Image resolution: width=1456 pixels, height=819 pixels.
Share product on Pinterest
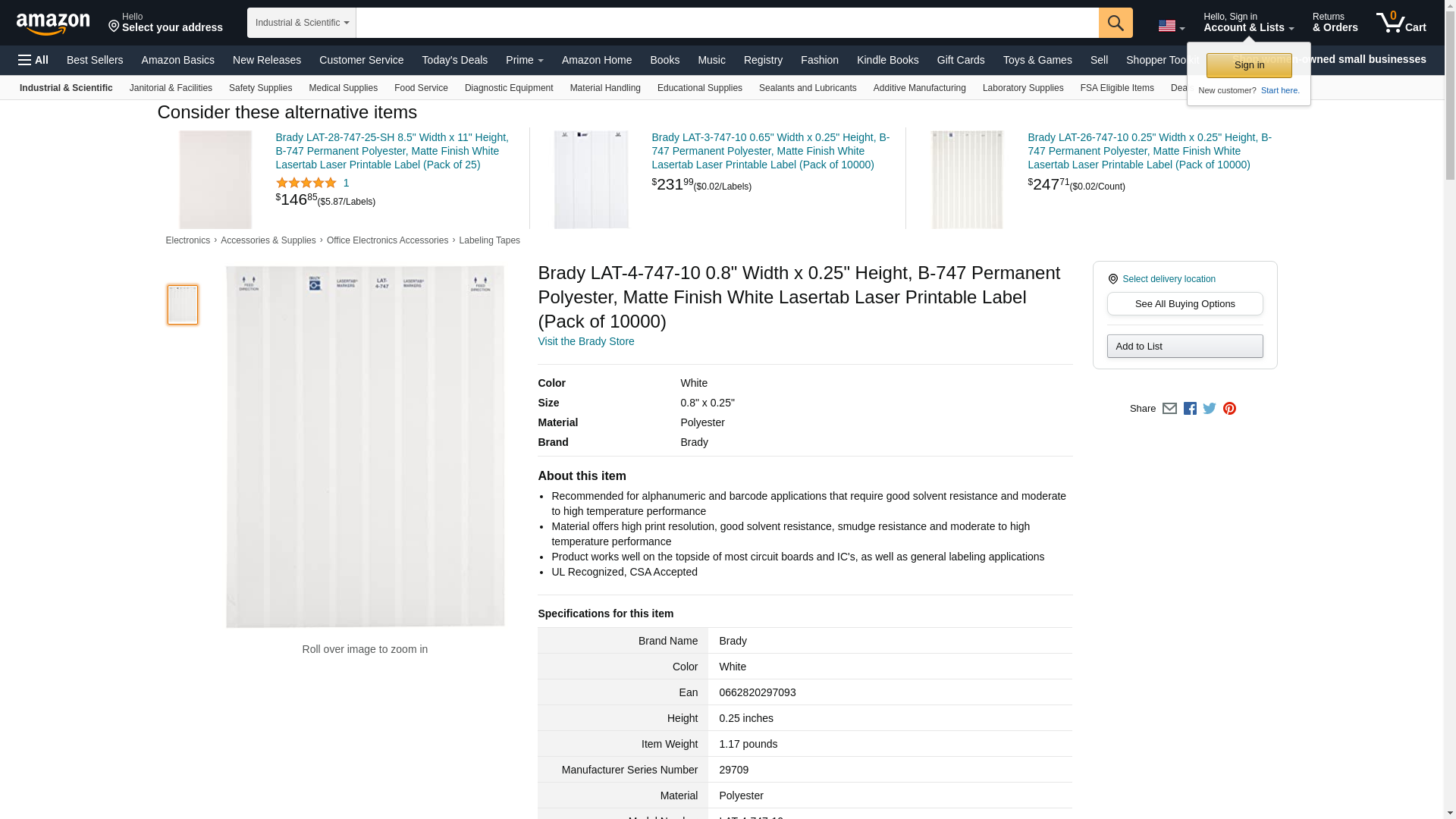[1229, 409]
